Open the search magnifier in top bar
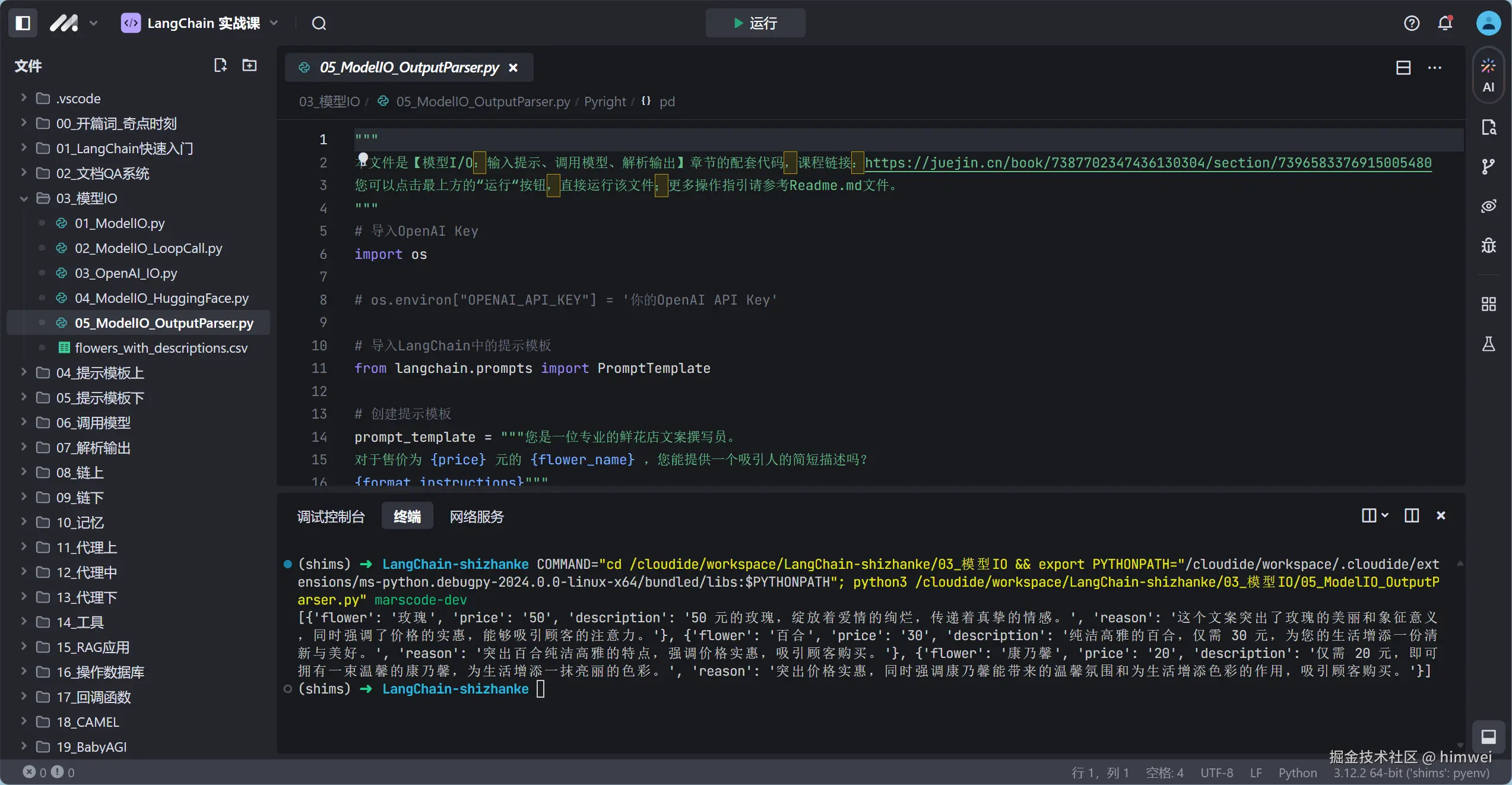The height and width of the screenshot is (785, 1512). [319, 23]
